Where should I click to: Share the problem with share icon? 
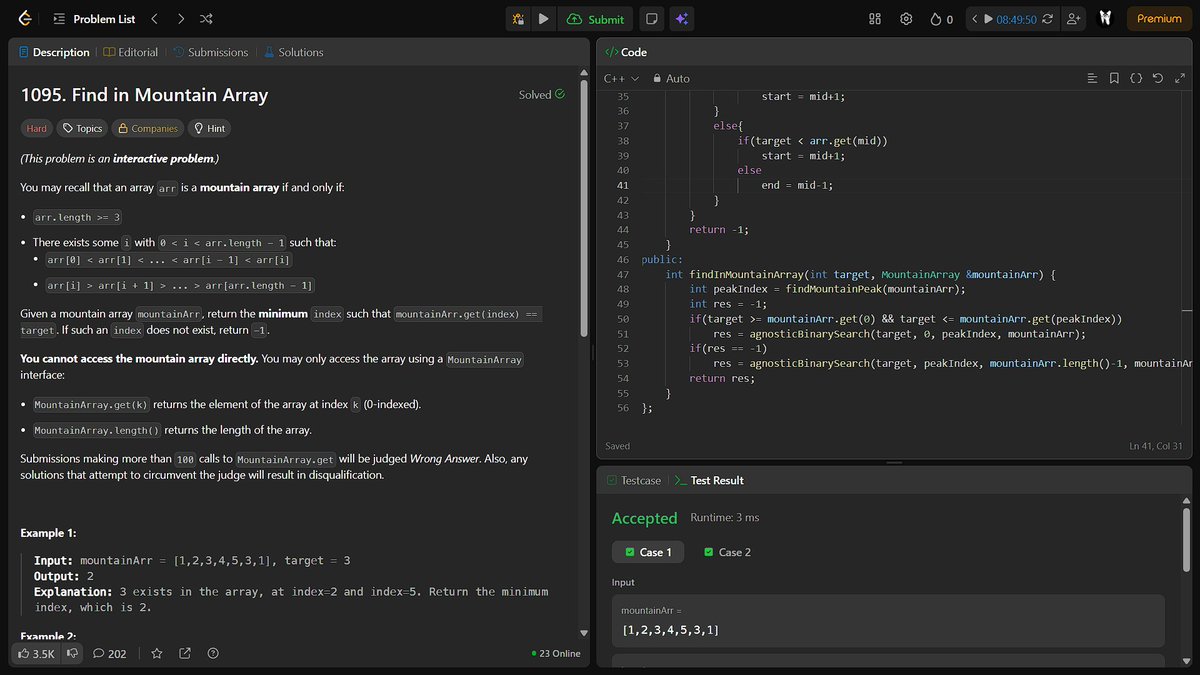(x=185, y=653)
